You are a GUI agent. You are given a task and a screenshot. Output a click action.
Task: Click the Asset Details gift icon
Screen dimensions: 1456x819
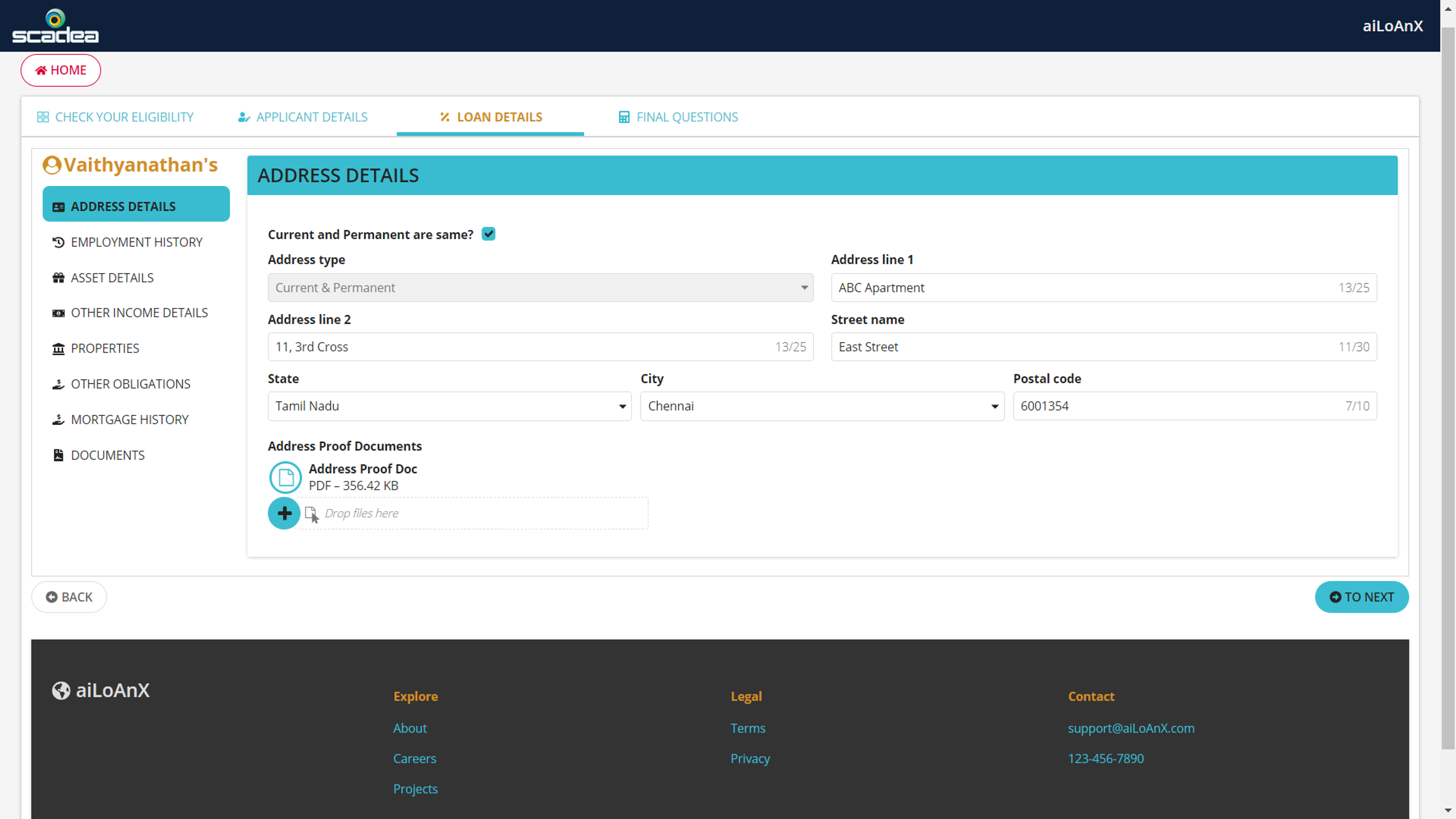click(x=58, y=278)
